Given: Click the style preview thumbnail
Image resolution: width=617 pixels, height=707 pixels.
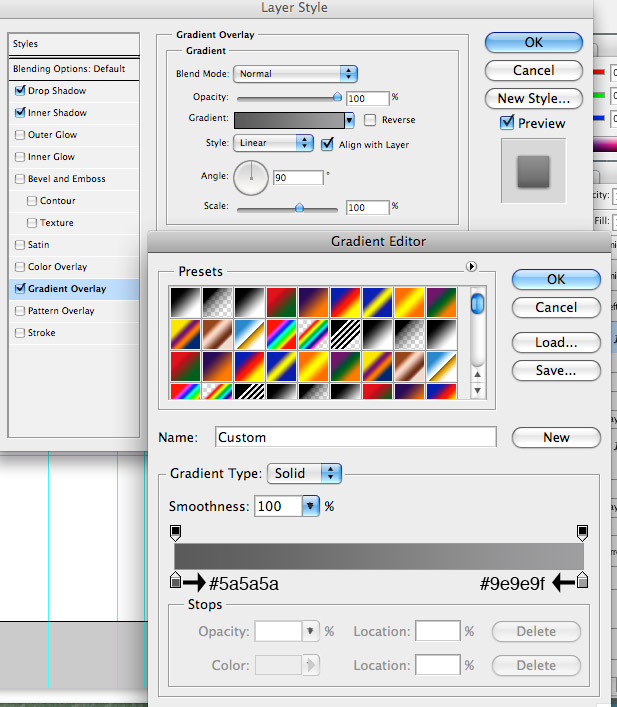Looking at the screenshot, I should (534, 171).
